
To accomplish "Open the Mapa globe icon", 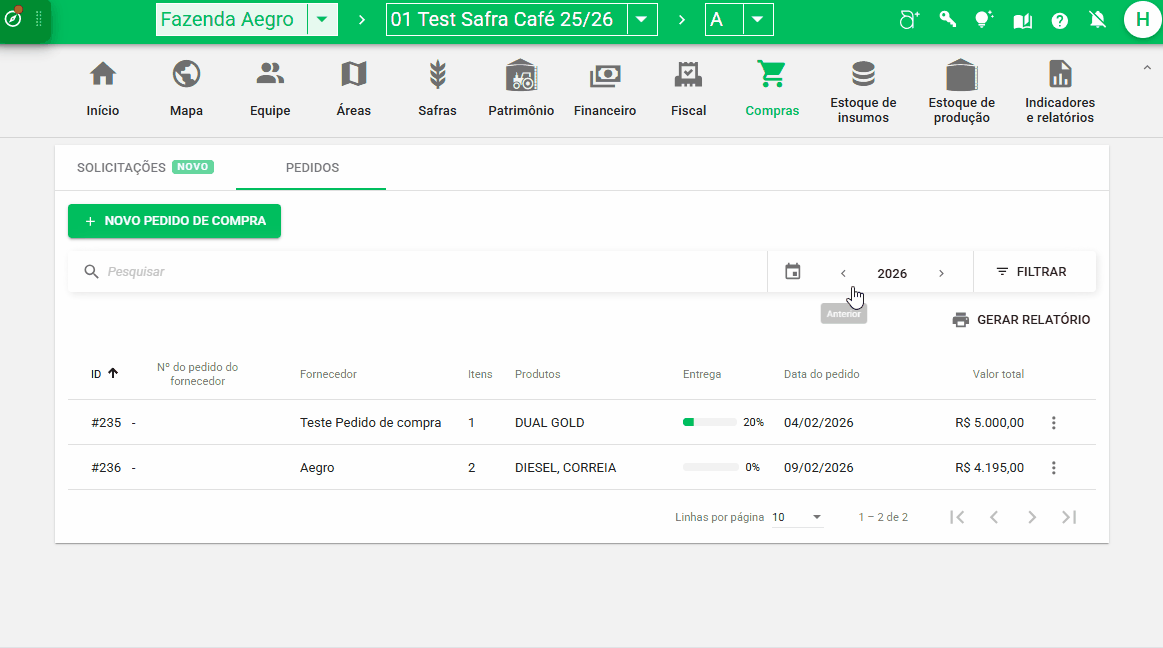I will click(186, 75).
